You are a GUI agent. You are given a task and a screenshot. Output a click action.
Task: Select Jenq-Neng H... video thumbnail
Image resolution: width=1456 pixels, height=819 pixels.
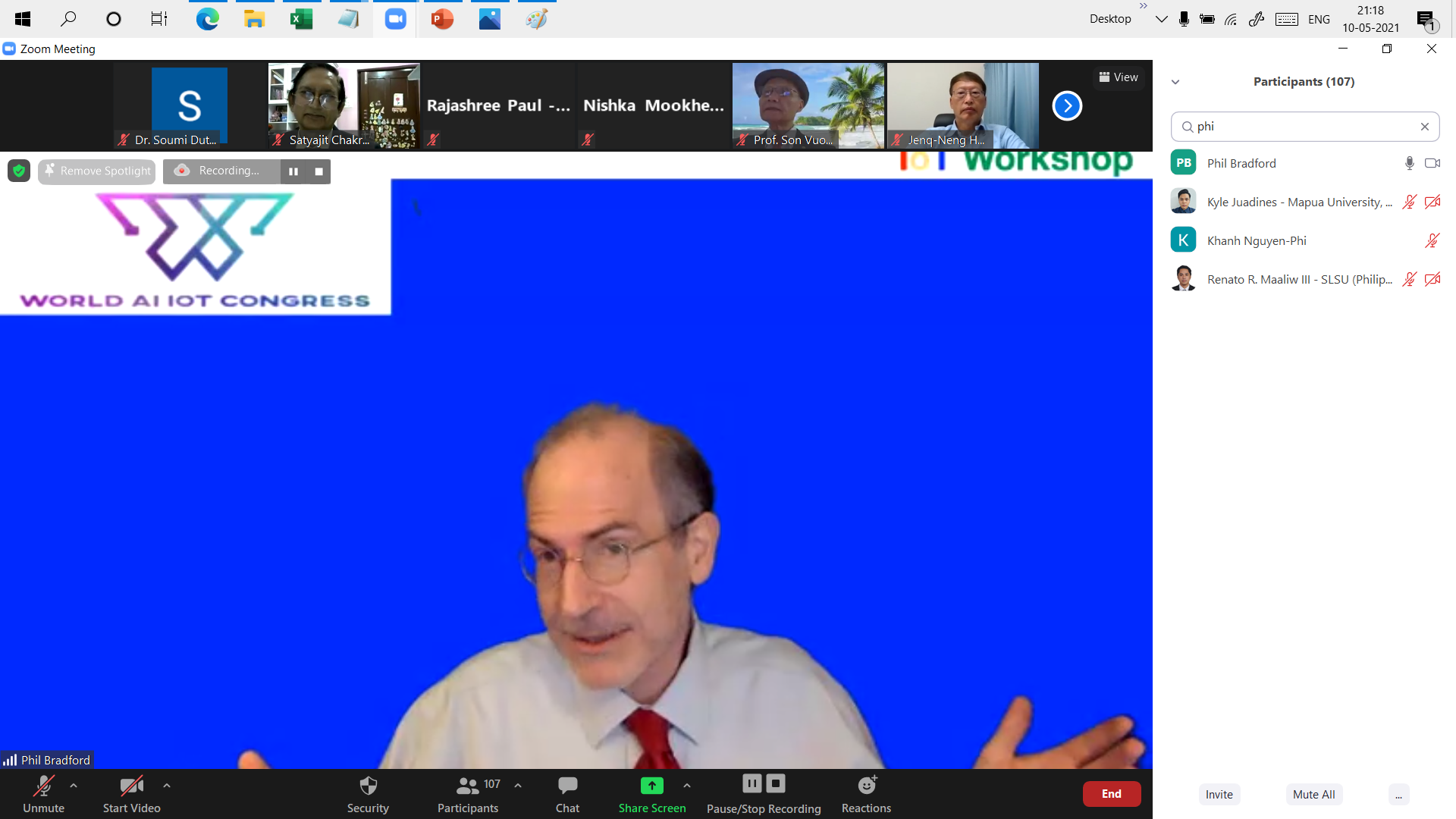[x=963, y=106]
